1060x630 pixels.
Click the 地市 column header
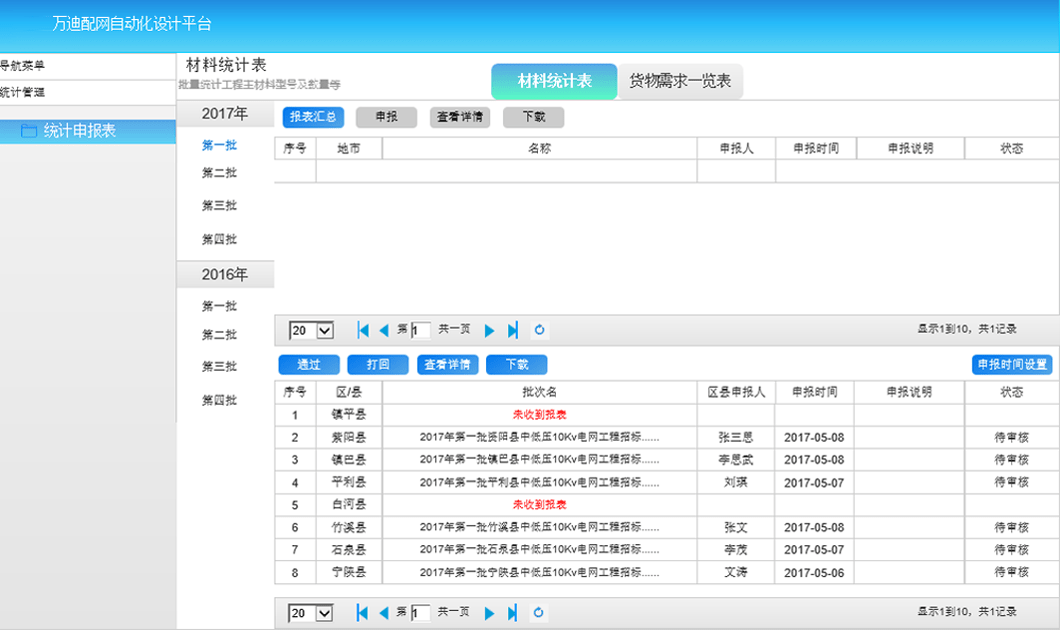(349, 149)
